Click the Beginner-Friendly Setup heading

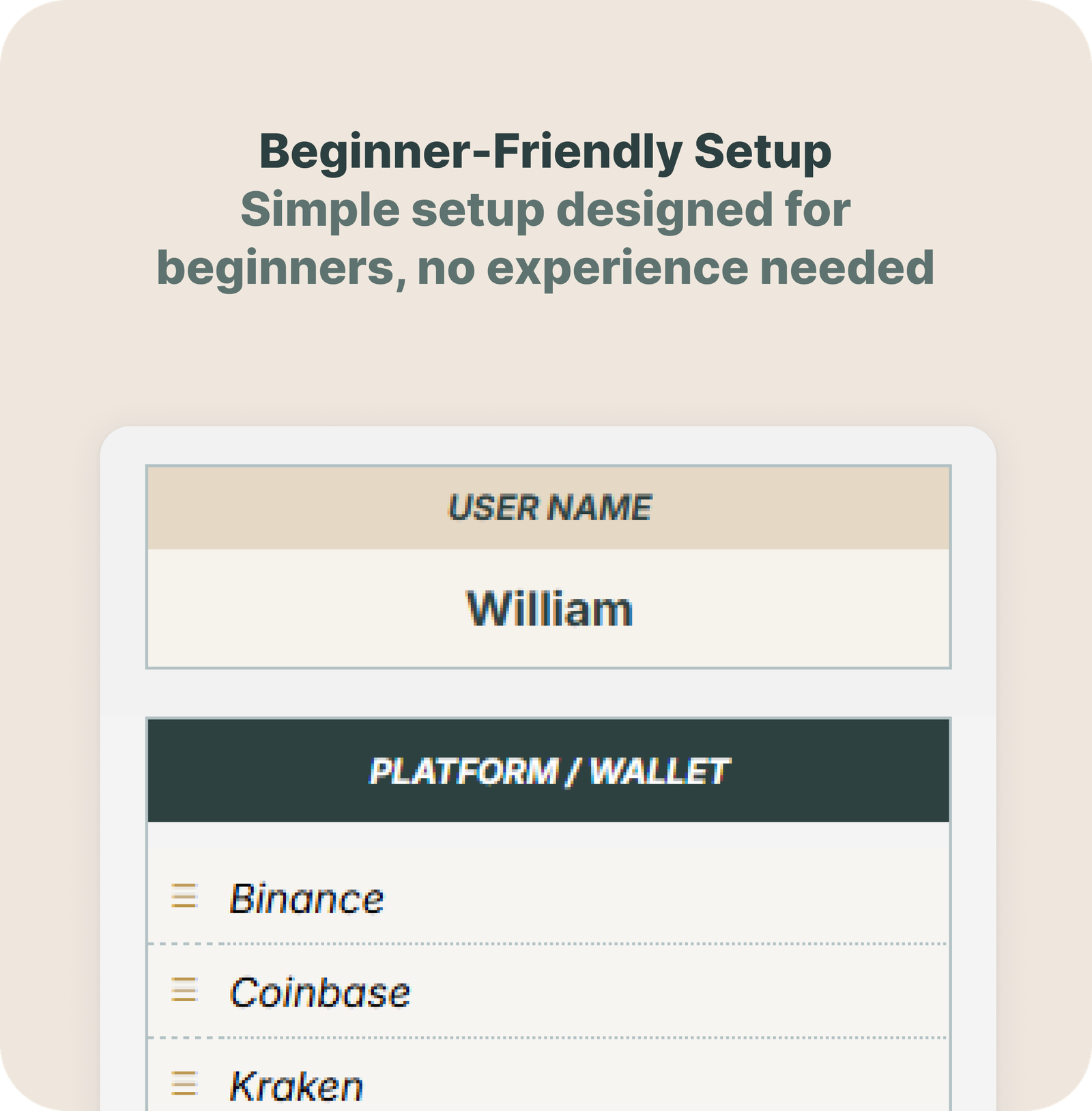click(x=545, y=151)
